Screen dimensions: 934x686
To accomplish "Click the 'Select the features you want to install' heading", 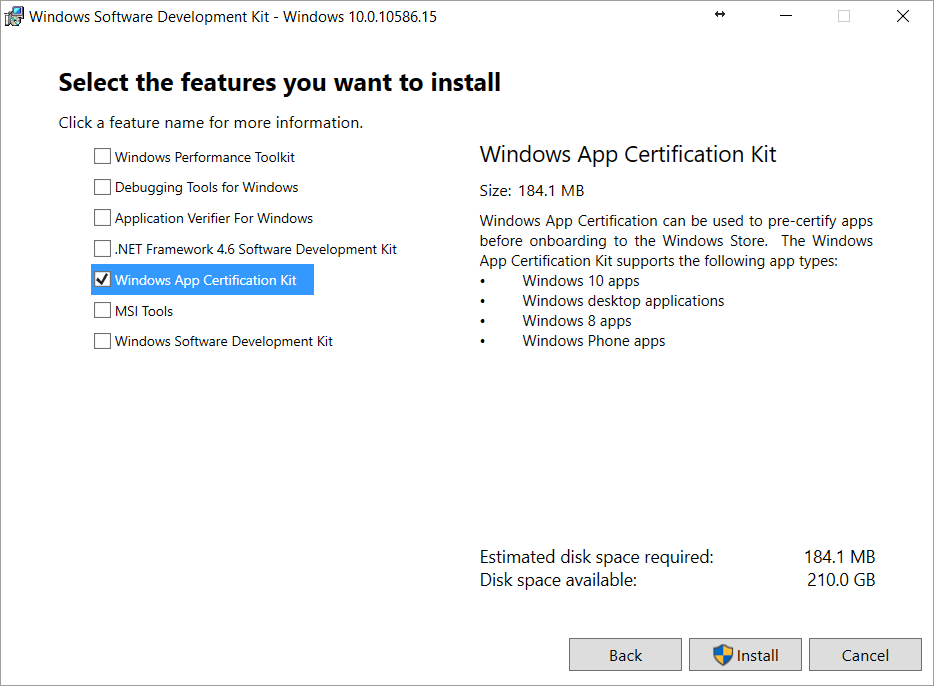I will coord(279,82).
